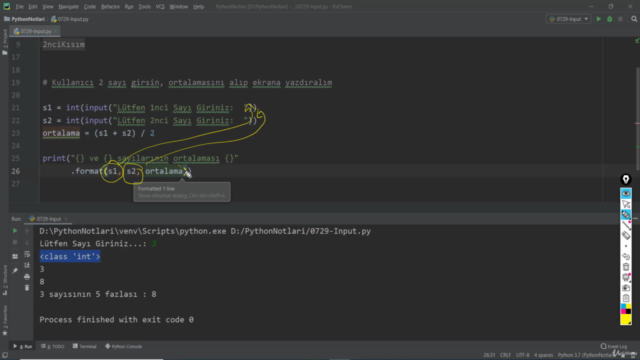Image resolution: width=640 pixels, height=360 pixels.
Task: Switch to the TODO tool window
Action: pos(53,347)
